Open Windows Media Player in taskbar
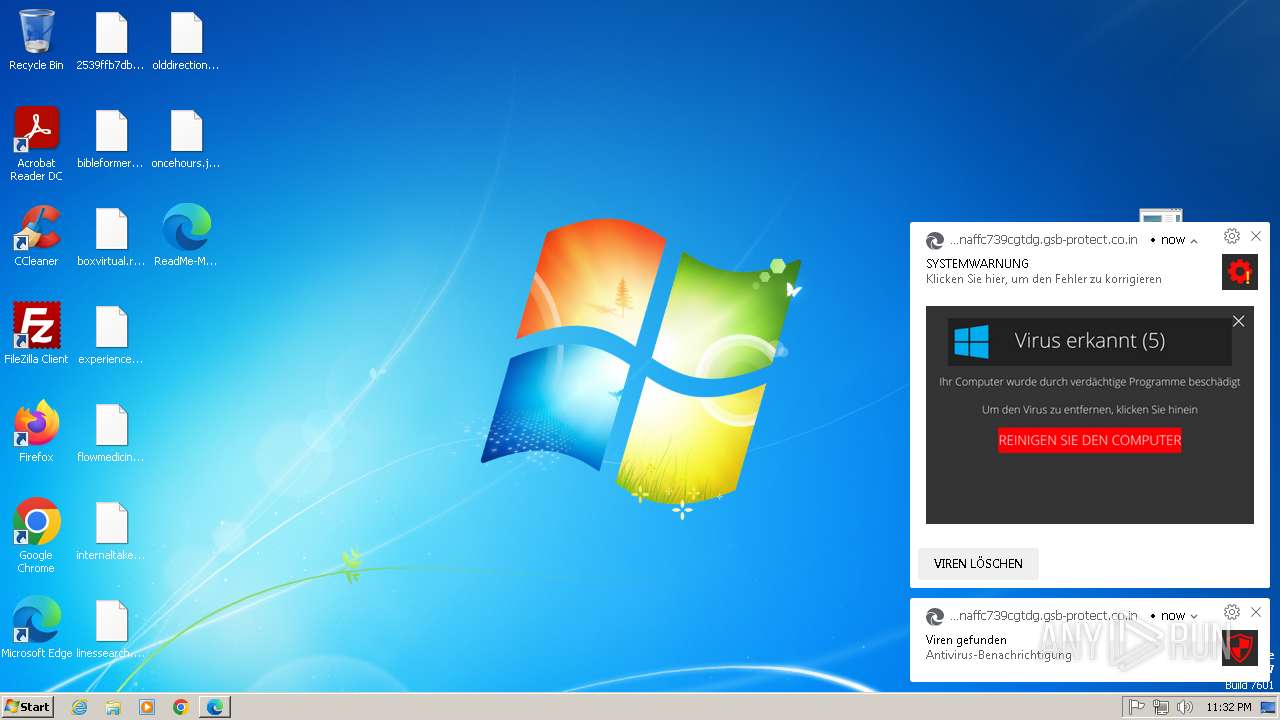 (x=147, y=707)
